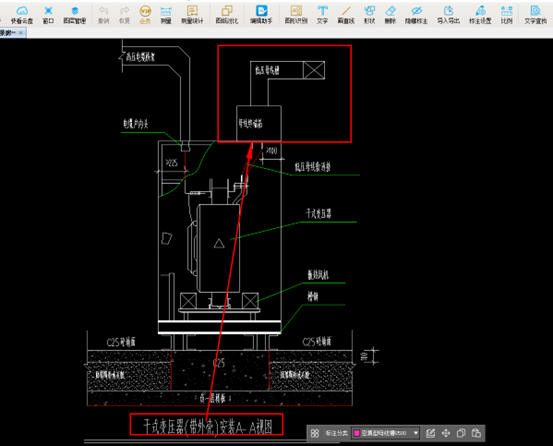Choose the 画直线 line drawing tool
The image size is (553, 446).
pyautogui.click(x=346, y=15)
